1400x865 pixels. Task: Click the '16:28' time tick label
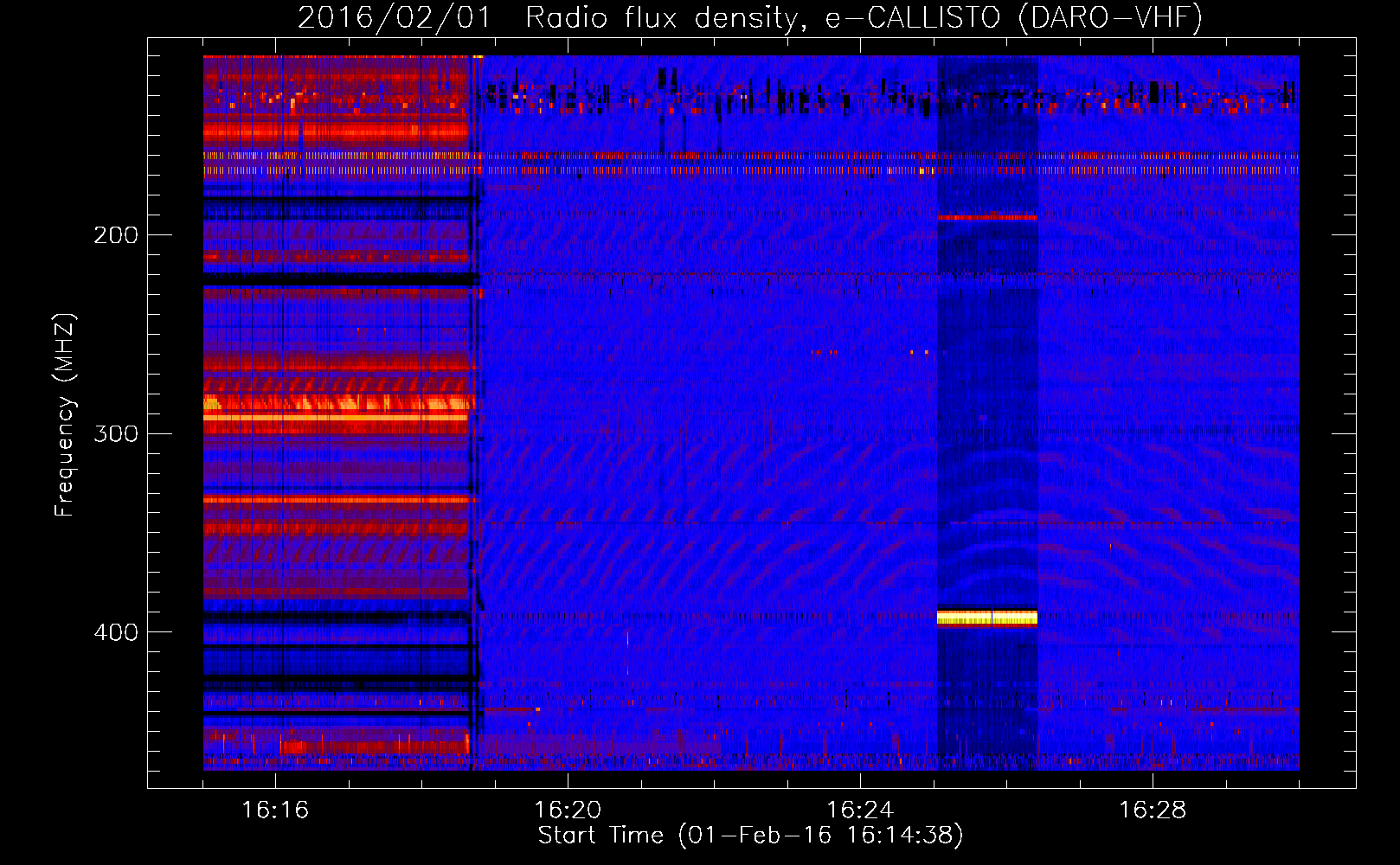click(x=1153, y=810)
